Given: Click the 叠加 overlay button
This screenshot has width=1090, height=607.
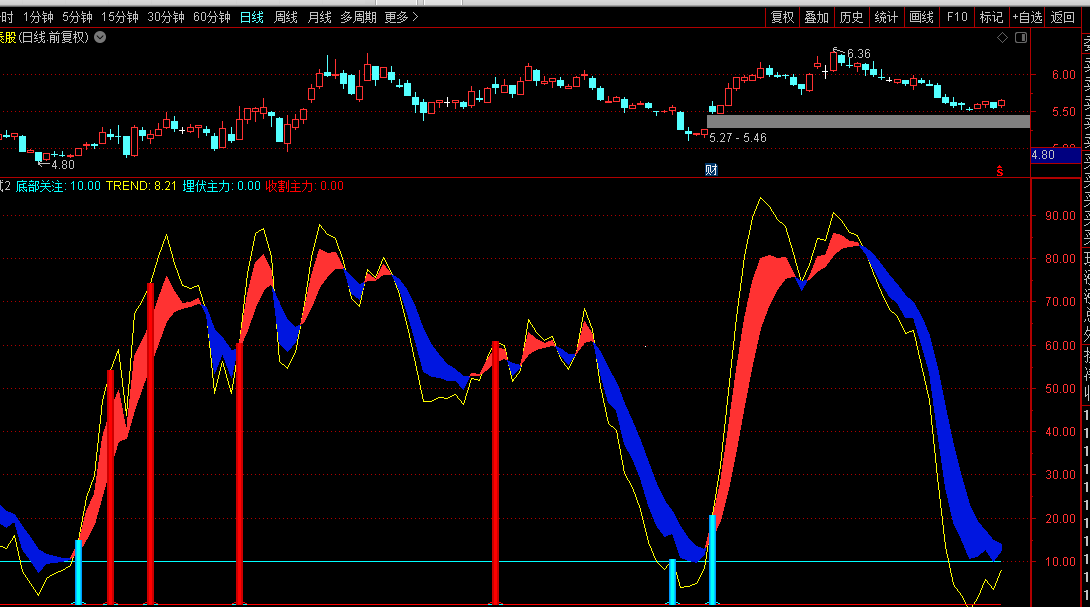Looking at the screenshot, I should [x=817, y=17].
